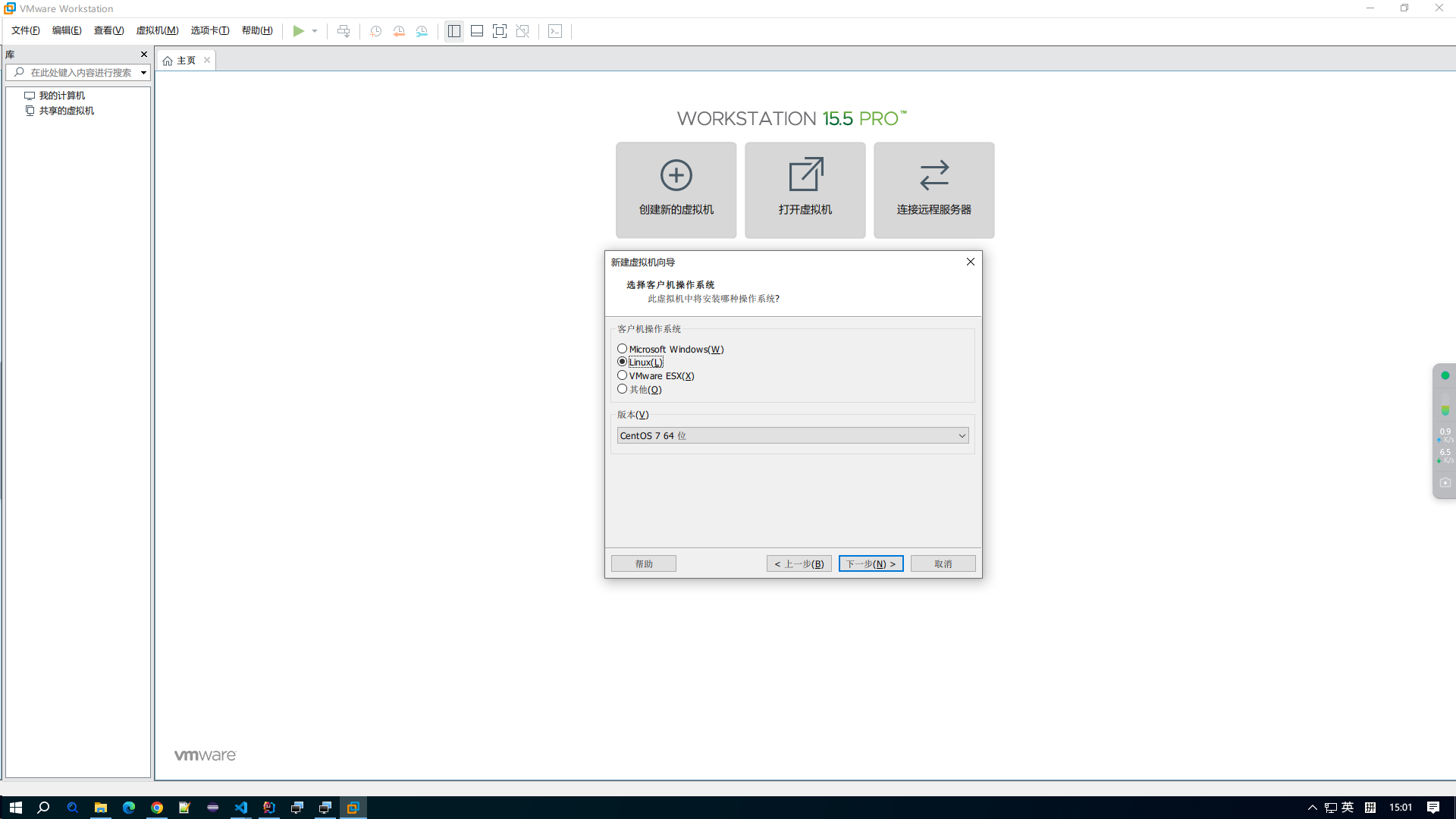
Task: Open Visual Studio Code from taskbar
Action: [241, 808]
